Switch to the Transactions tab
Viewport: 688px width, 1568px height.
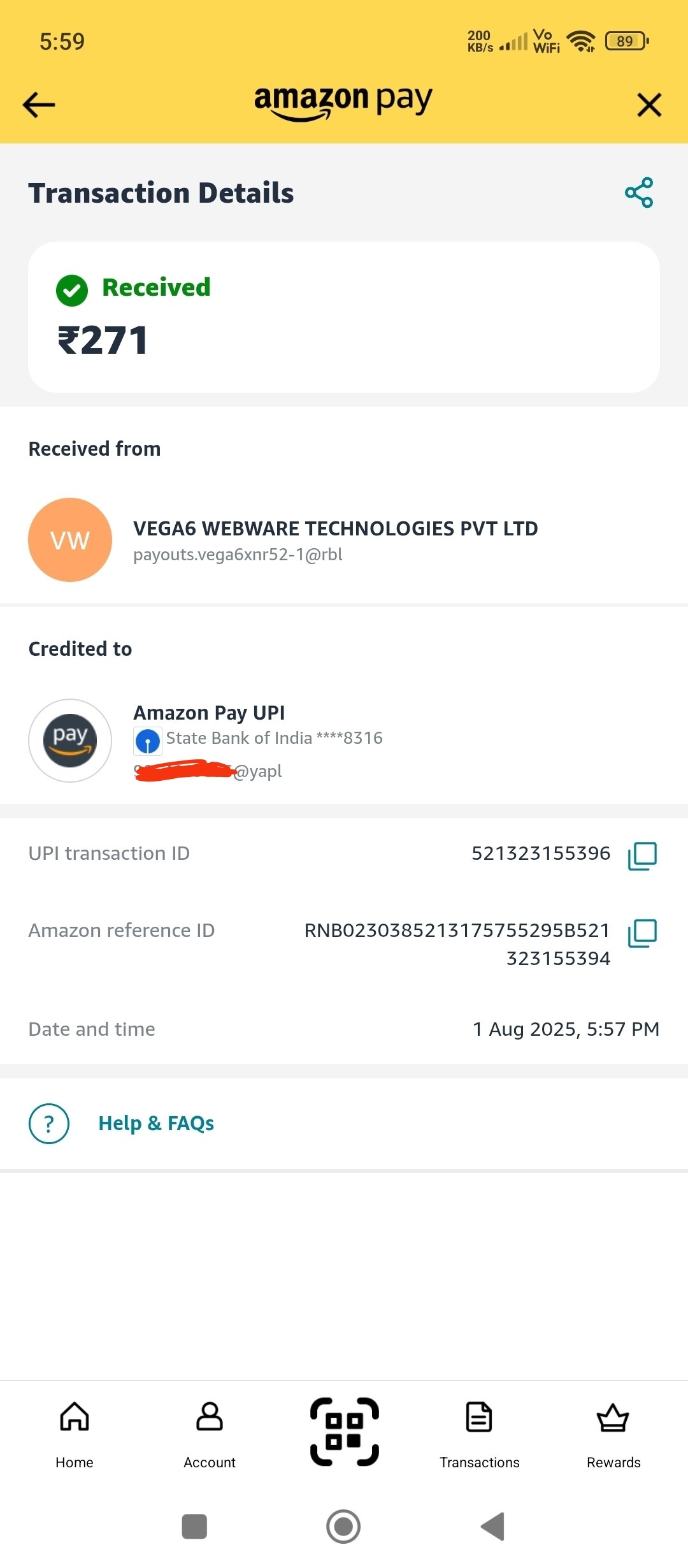pyautogui.click(x=479, y=1432)
